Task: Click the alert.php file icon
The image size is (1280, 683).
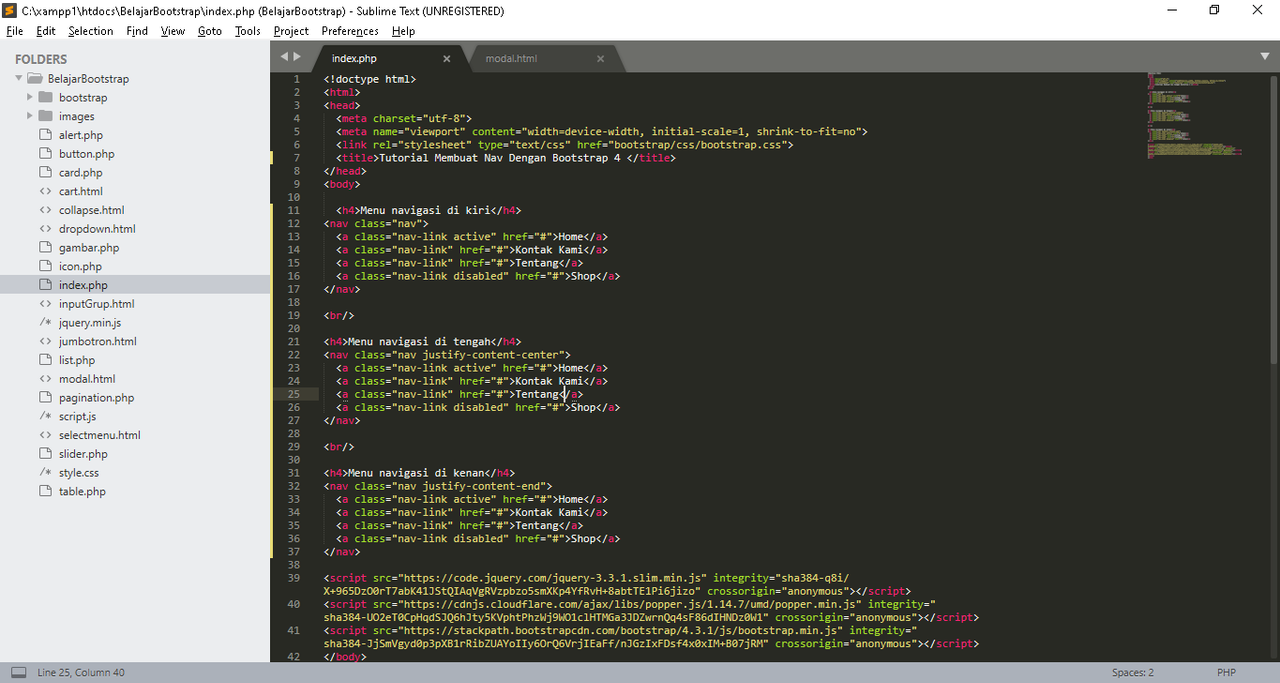Action: click(45, 135)
